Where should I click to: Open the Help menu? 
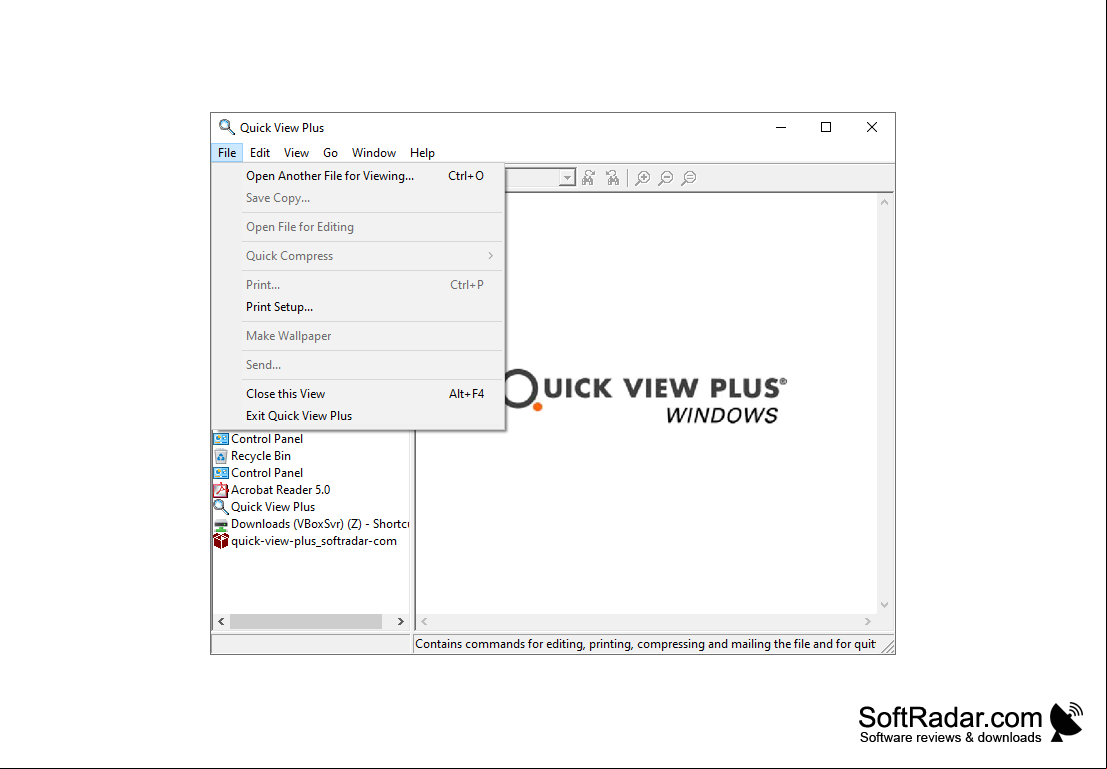(x=422, y=153)
